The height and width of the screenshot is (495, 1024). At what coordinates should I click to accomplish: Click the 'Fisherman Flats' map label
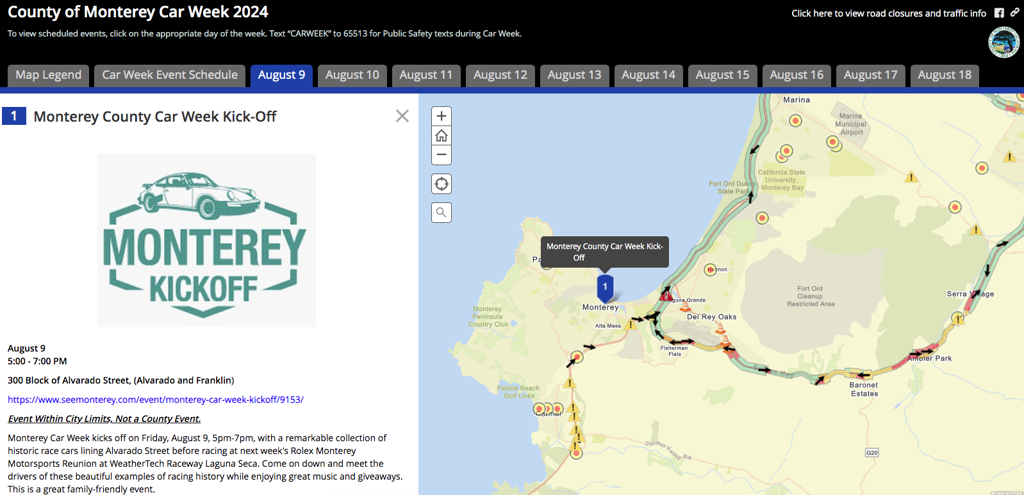point(675,351)
